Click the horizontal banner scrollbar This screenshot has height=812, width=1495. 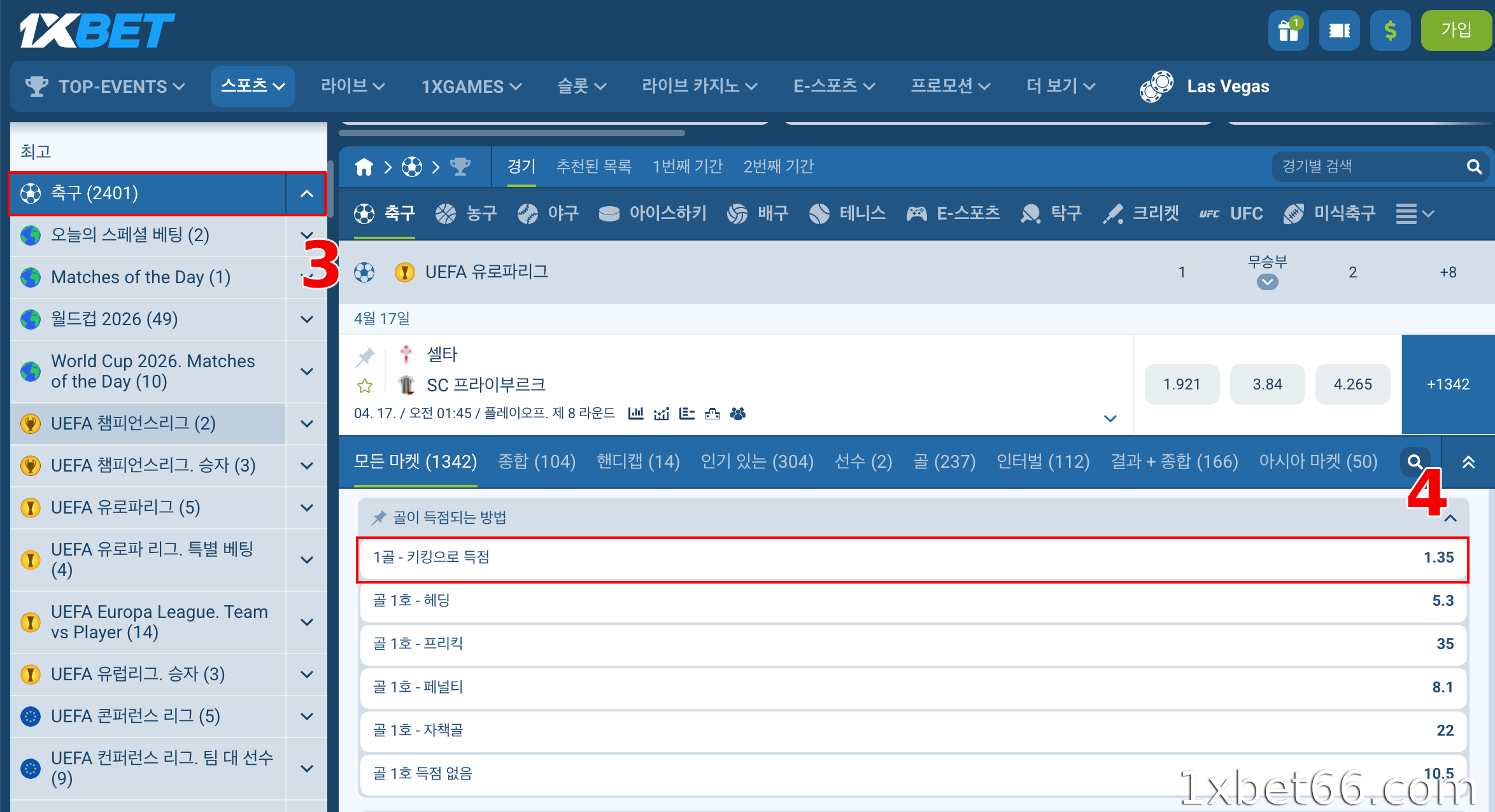coord(512,133)
